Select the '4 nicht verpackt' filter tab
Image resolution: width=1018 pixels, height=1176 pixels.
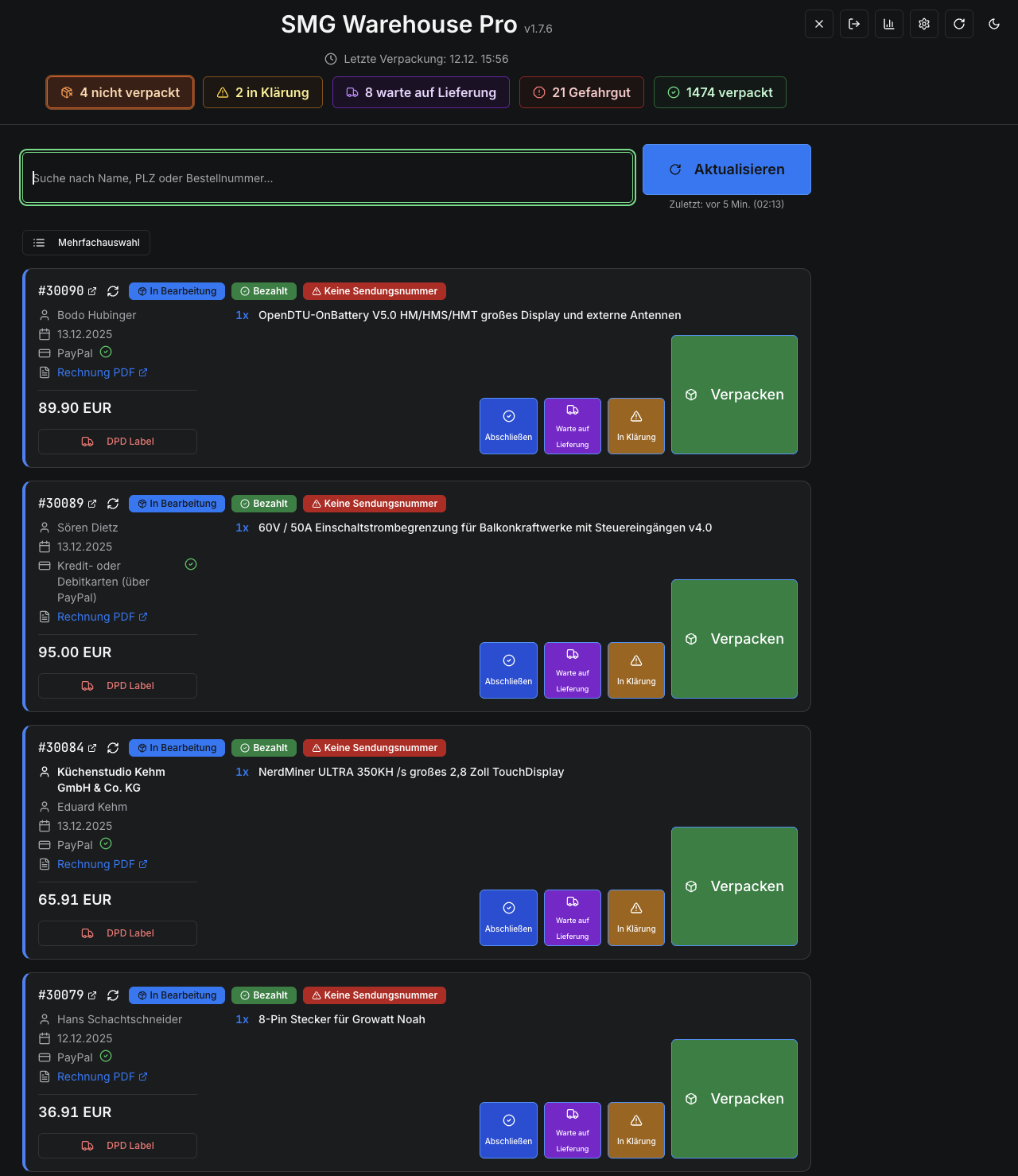tap(120, 92)
